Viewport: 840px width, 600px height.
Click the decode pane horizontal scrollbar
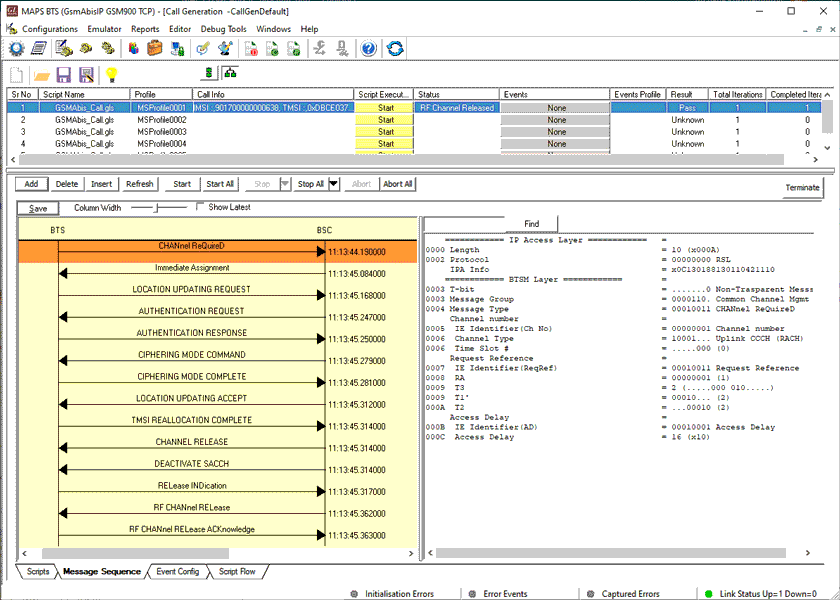coord(611,553)
